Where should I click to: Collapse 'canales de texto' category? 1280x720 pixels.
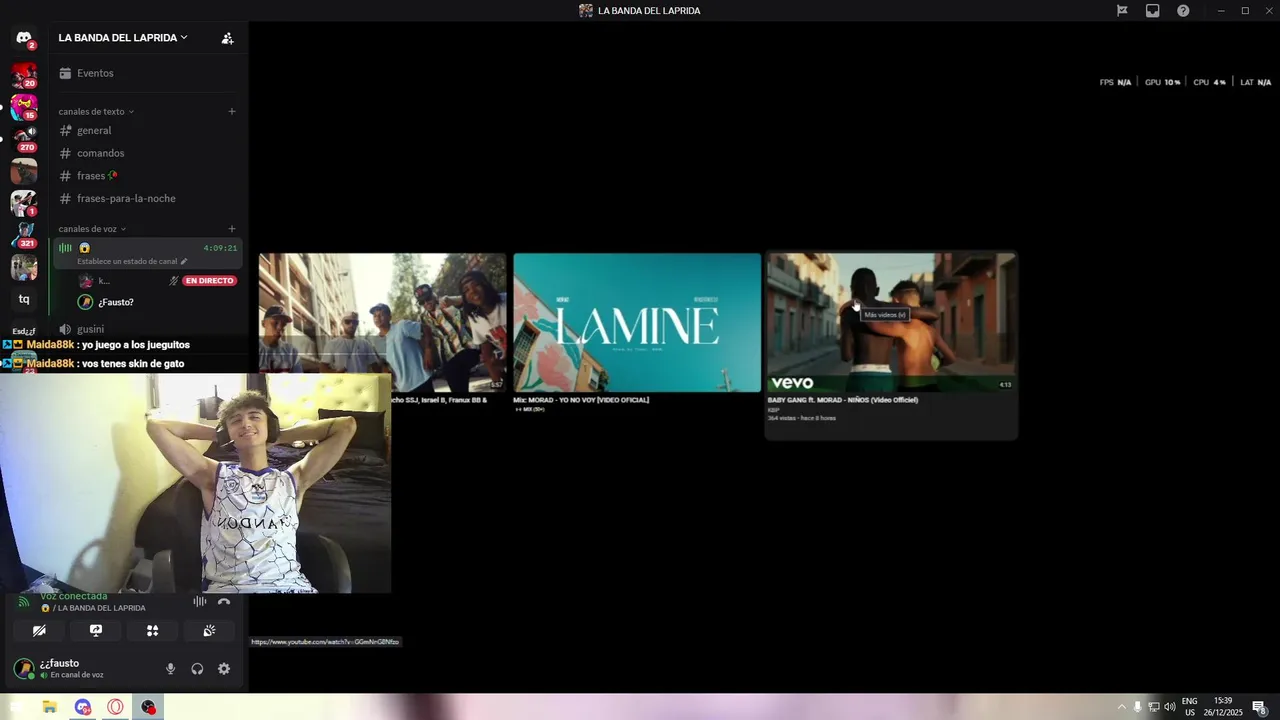coord(96,111)
